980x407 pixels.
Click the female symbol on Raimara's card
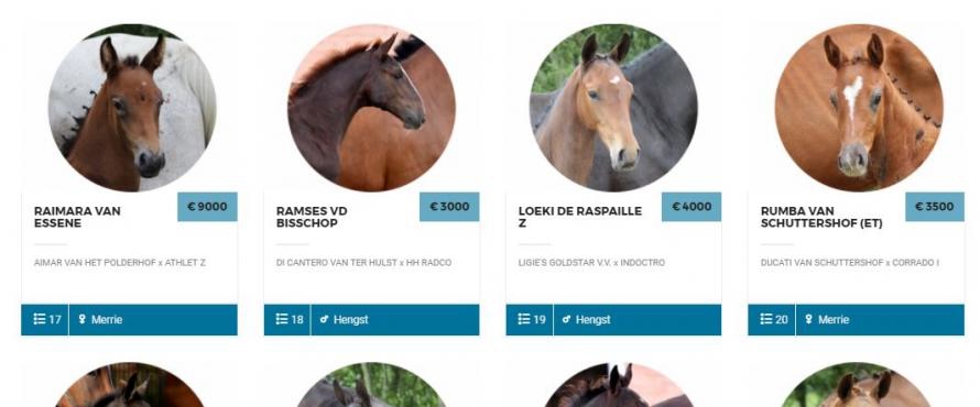[82, 319]
